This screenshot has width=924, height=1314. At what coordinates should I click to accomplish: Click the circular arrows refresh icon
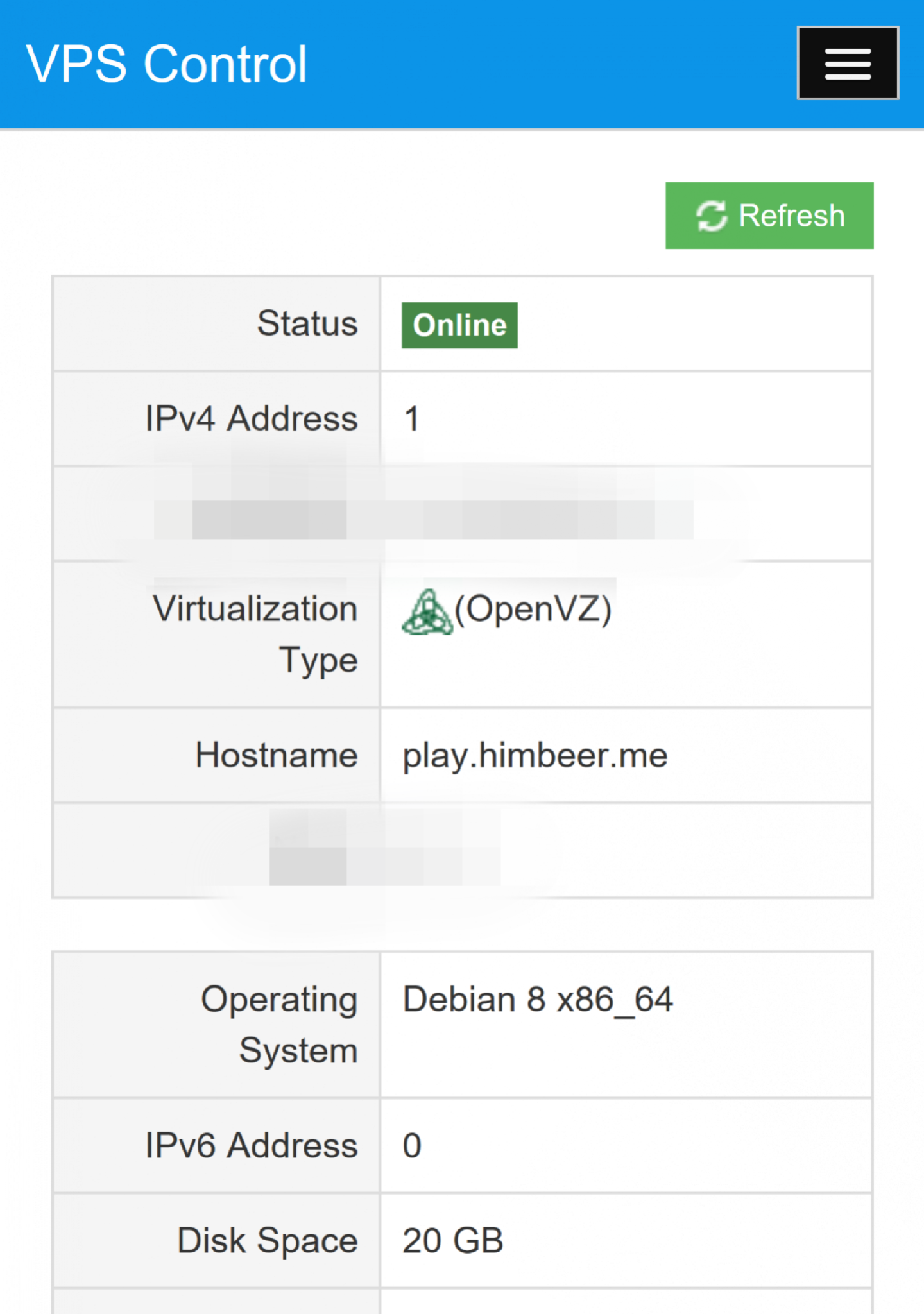tap(712, 216)
